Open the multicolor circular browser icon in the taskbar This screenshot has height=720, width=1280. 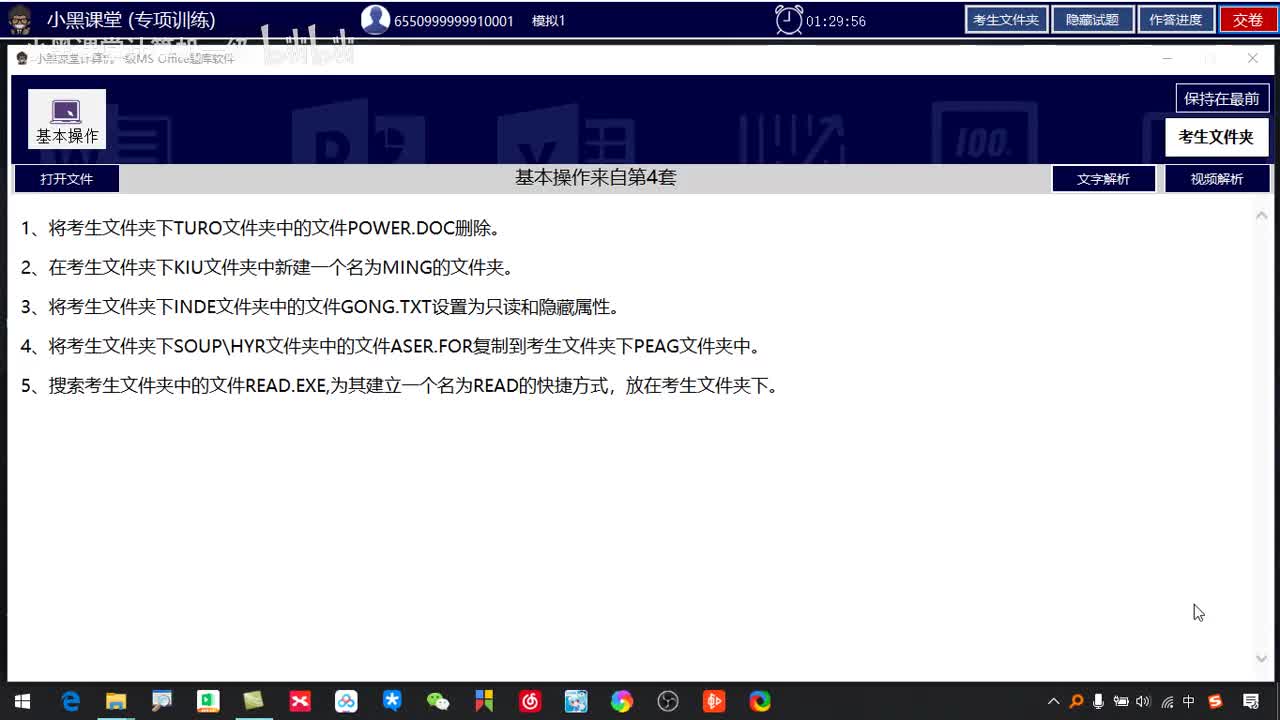(x=760, y=701)
